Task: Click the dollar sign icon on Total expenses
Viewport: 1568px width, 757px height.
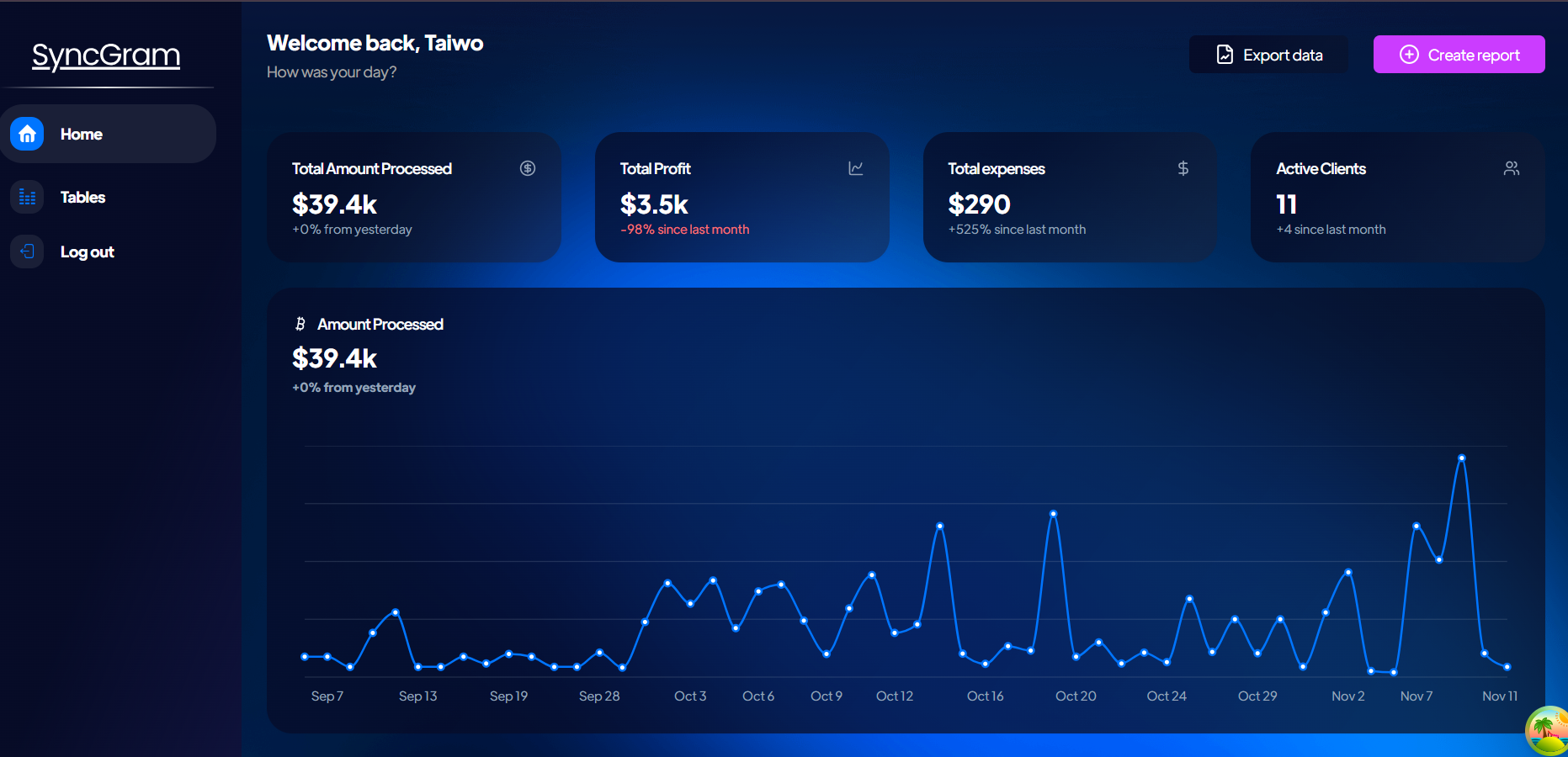Action: tap(1183, 168)
